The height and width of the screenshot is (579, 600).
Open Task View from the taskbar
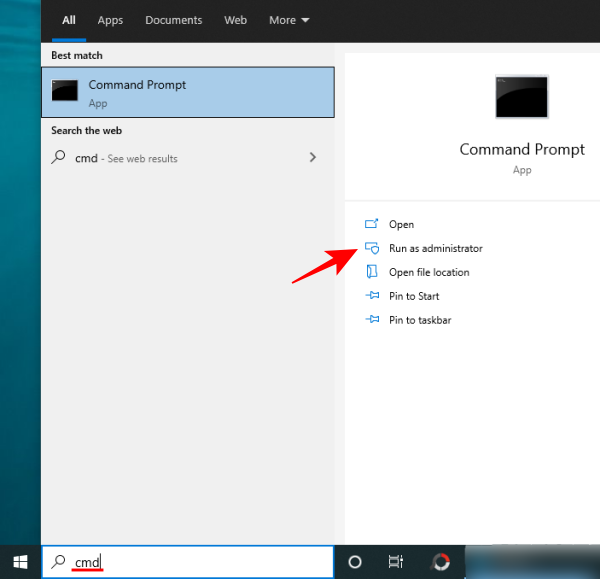tap(396, 562)
